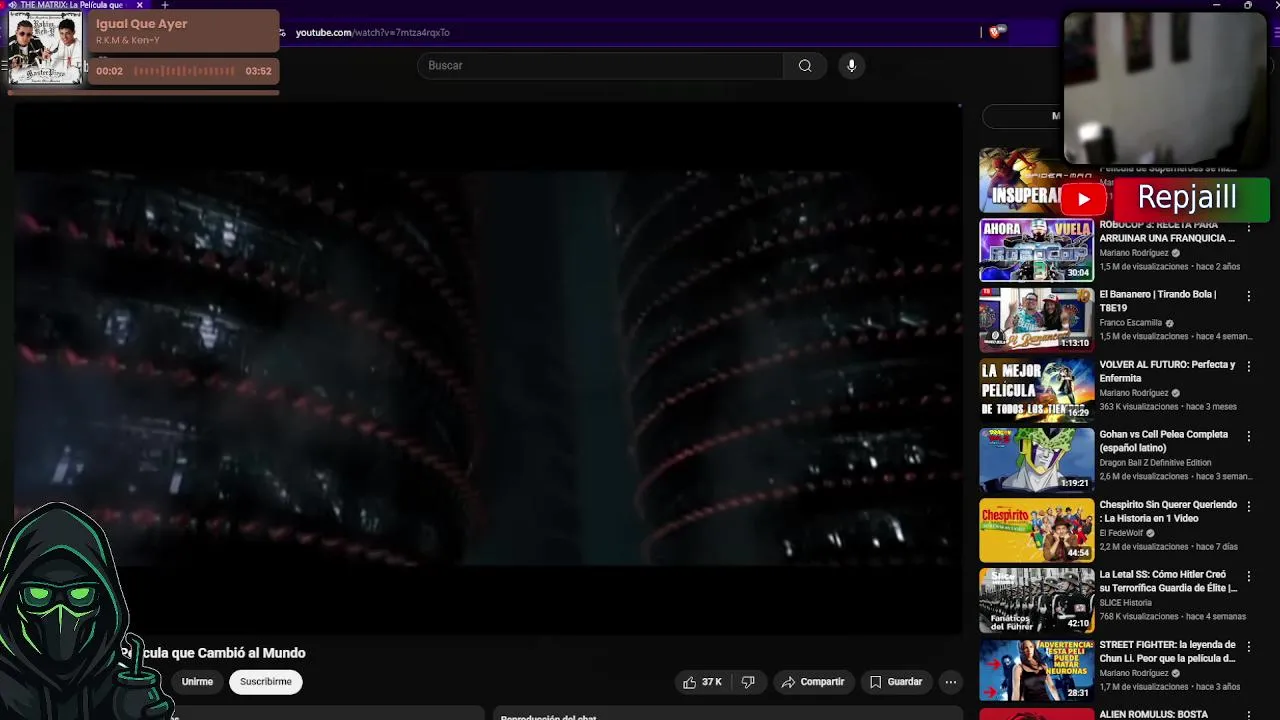This screenshot has height=720, width=1280.
Task: Click the Unirme button
Action: (x=197, y=682)
